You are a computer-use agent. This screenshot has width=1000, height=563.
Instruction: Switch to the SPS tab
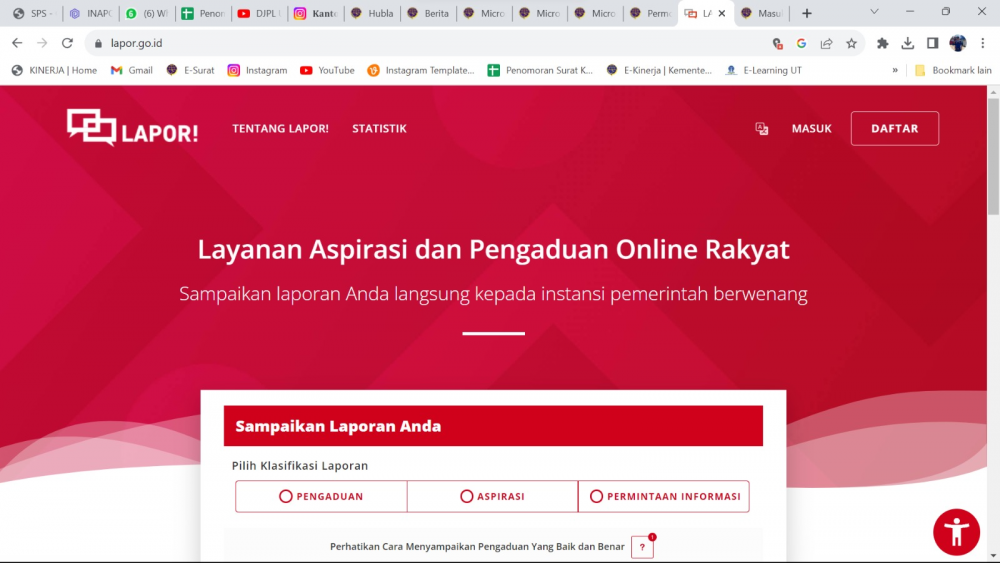point(34,13)
